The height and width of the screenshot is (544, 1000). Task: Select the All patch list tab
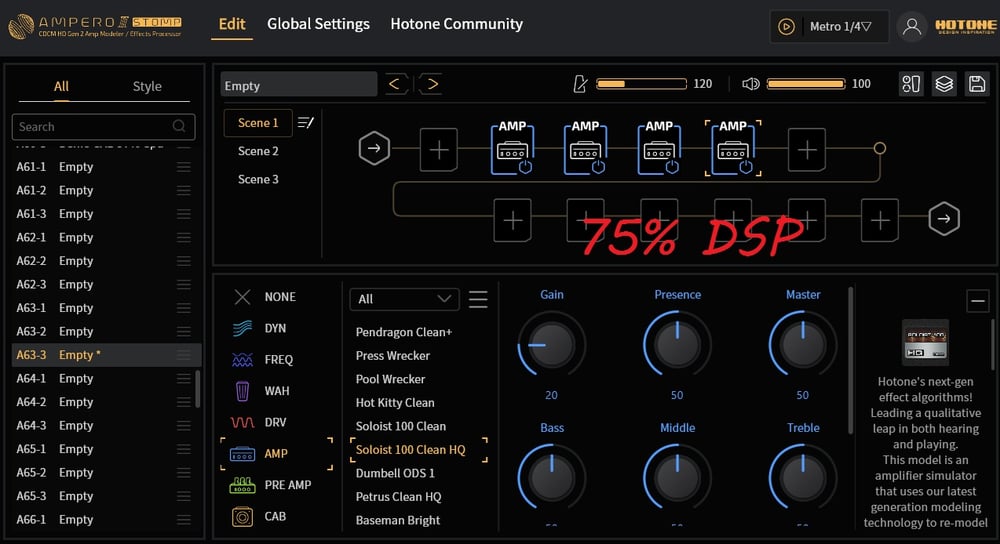coord(61,86)
